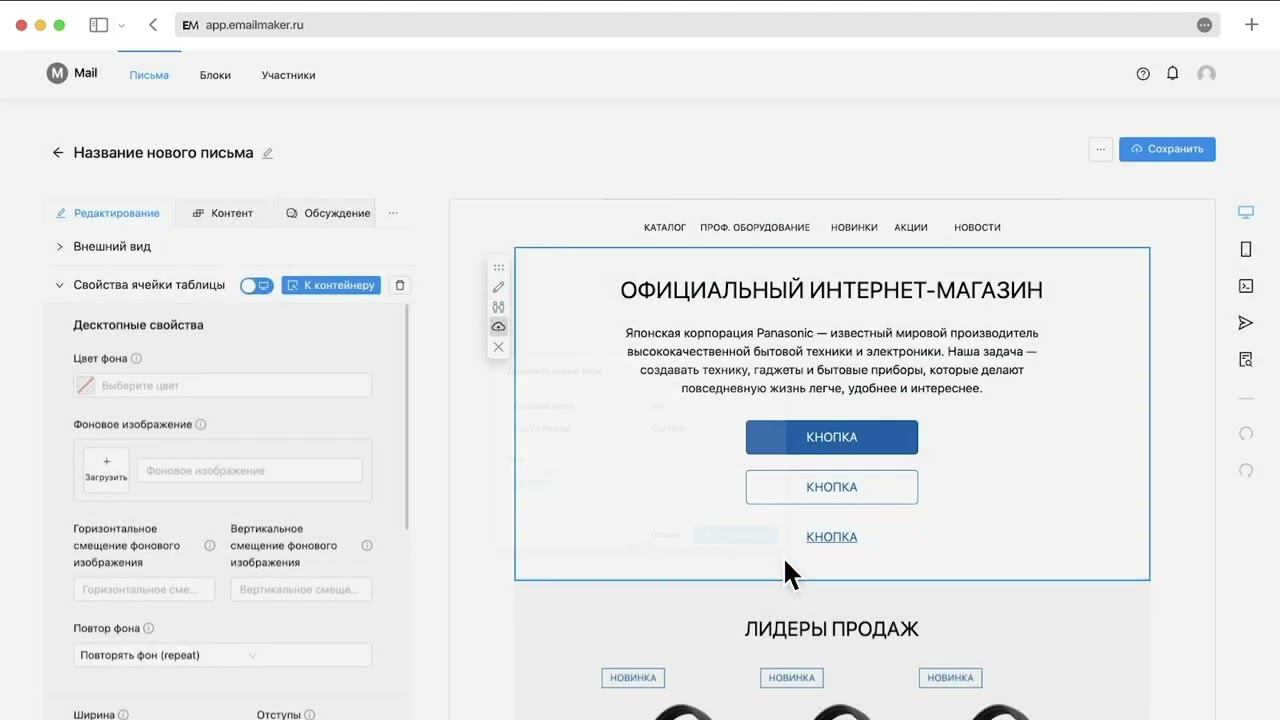Open the Повтор фона dropdown
The image size is (1280, 720).
coord(222,655)
